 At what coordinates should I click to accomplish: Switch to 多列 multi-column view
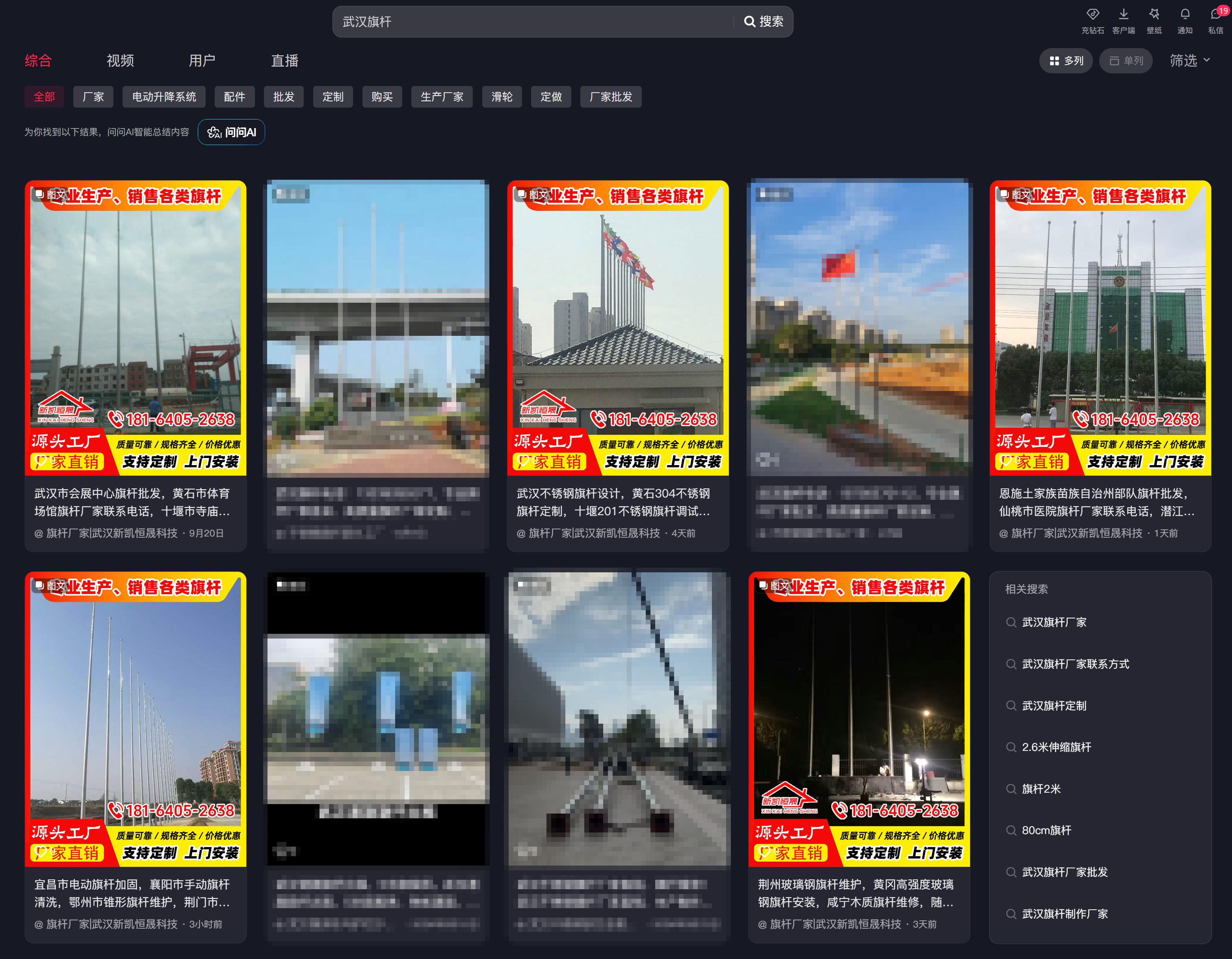click(x=1066, y=60)
